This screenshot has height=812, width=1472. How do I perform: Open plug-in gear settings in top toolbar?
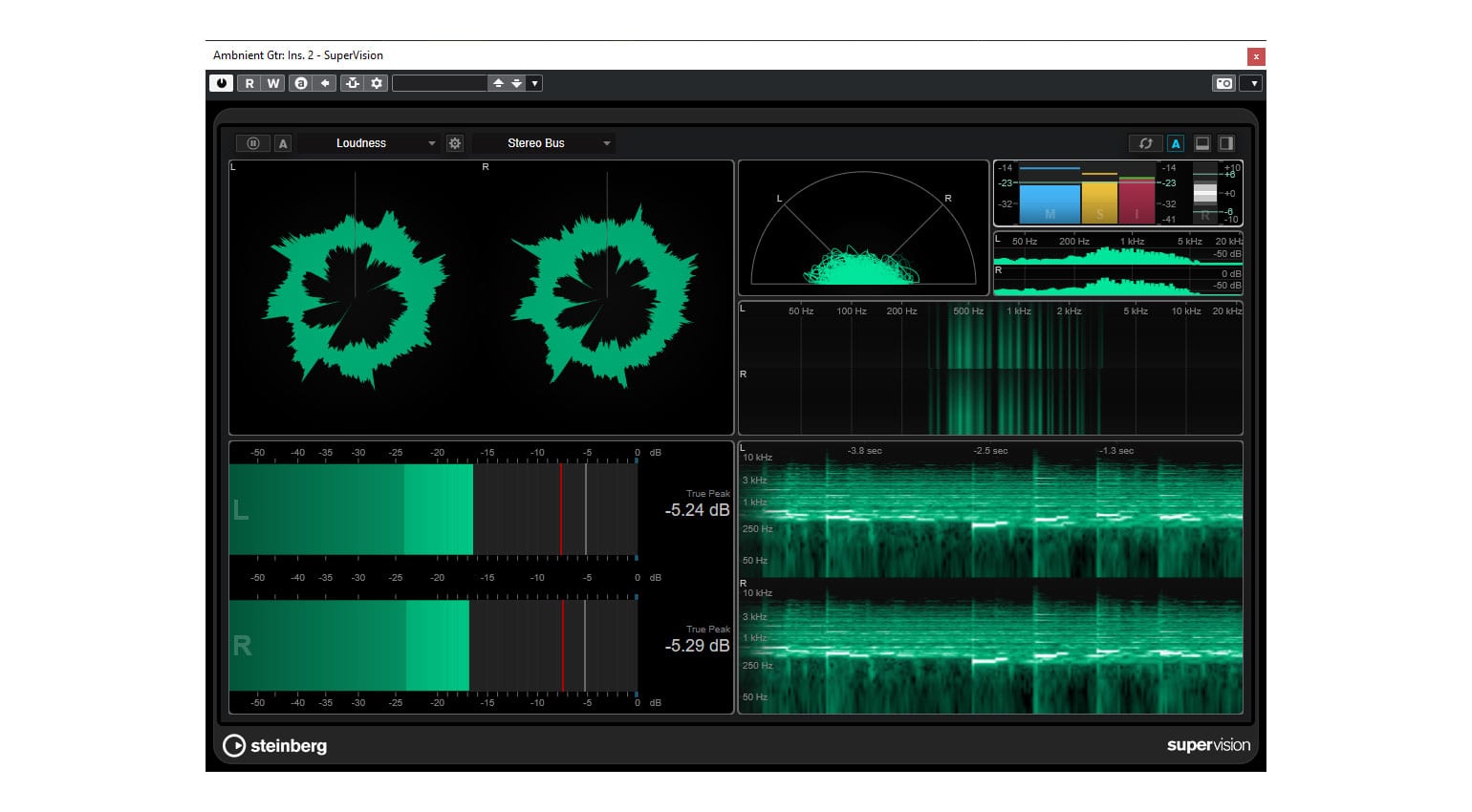point(377,83)
